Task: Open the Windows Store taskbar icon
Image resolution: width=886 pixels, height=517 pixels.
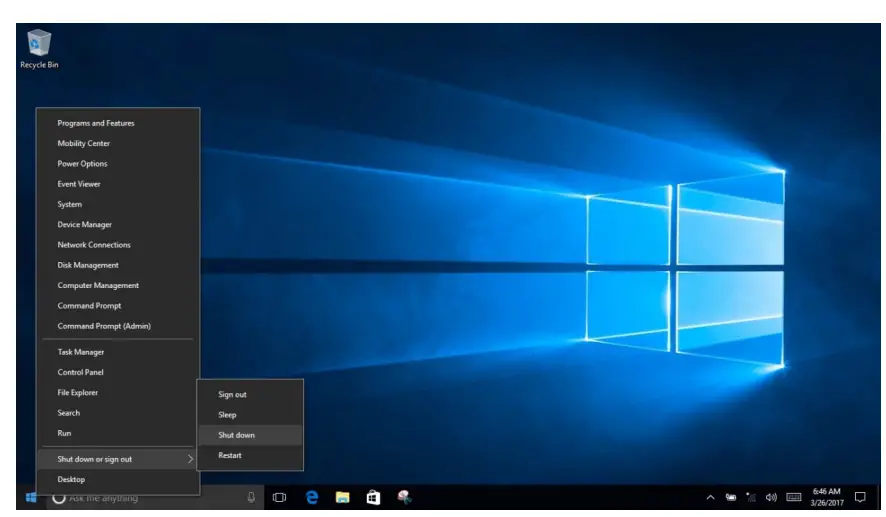Action: (373, 497)
